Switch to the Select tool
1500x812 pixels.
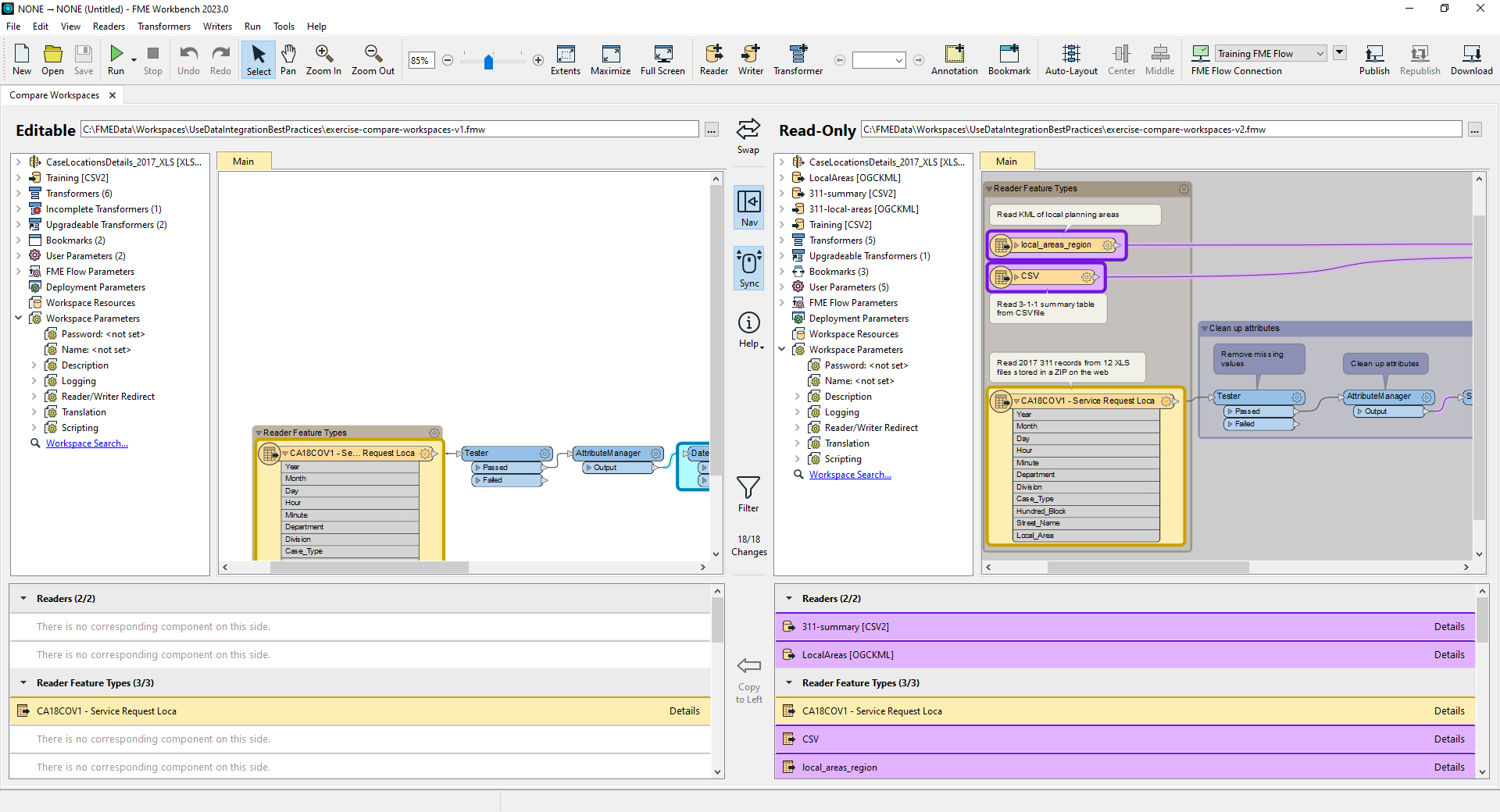click(258, 60)
